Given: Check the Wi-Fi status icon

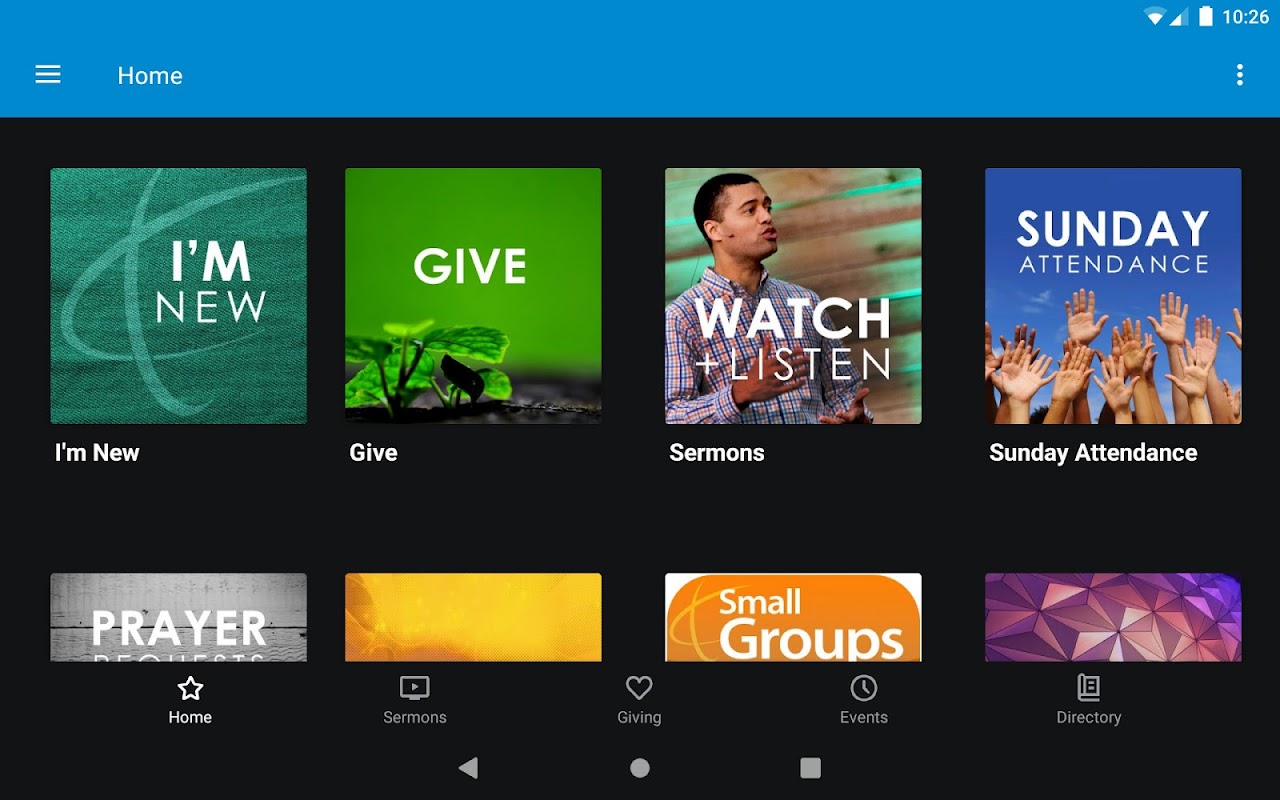Looking at the screenshot, I should pyautogui.click(x=1156, y=17).
